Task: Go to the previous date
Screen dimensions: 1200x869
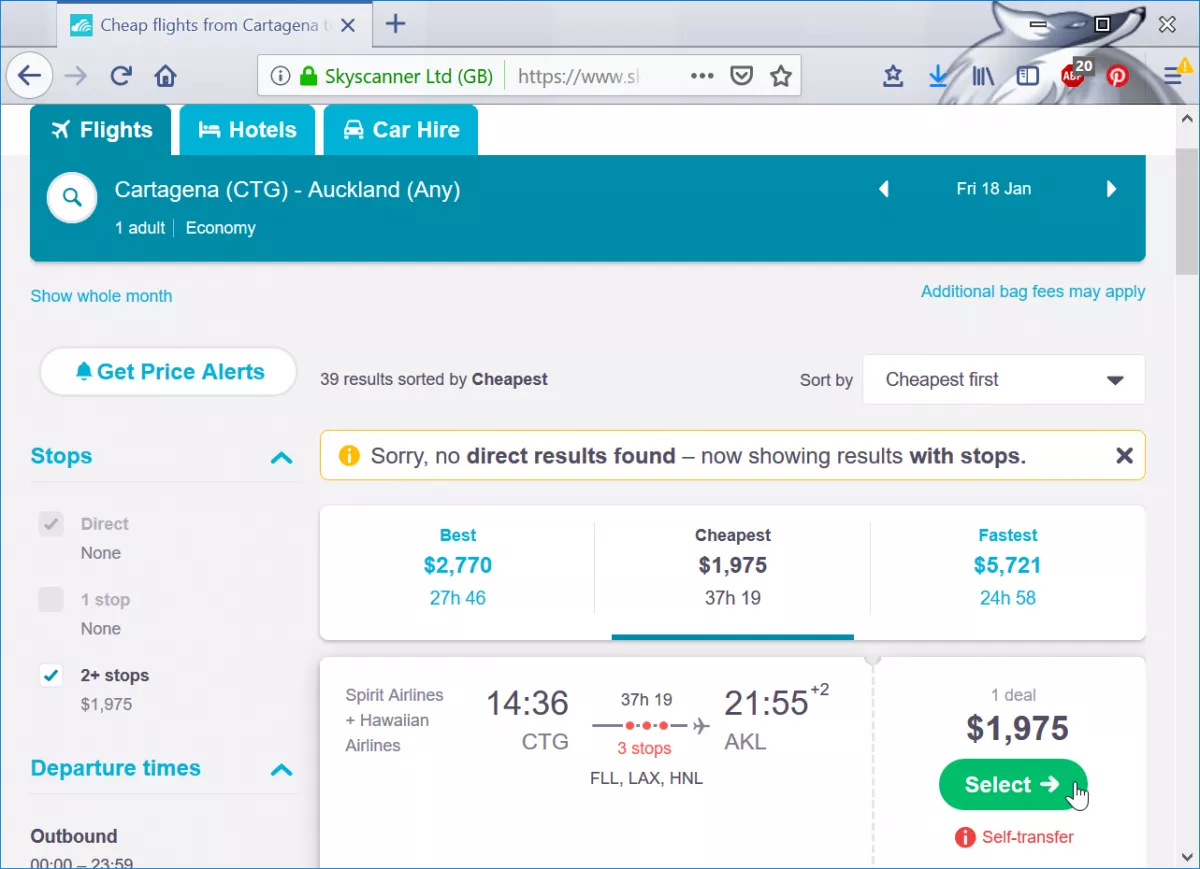Action: 883,189
